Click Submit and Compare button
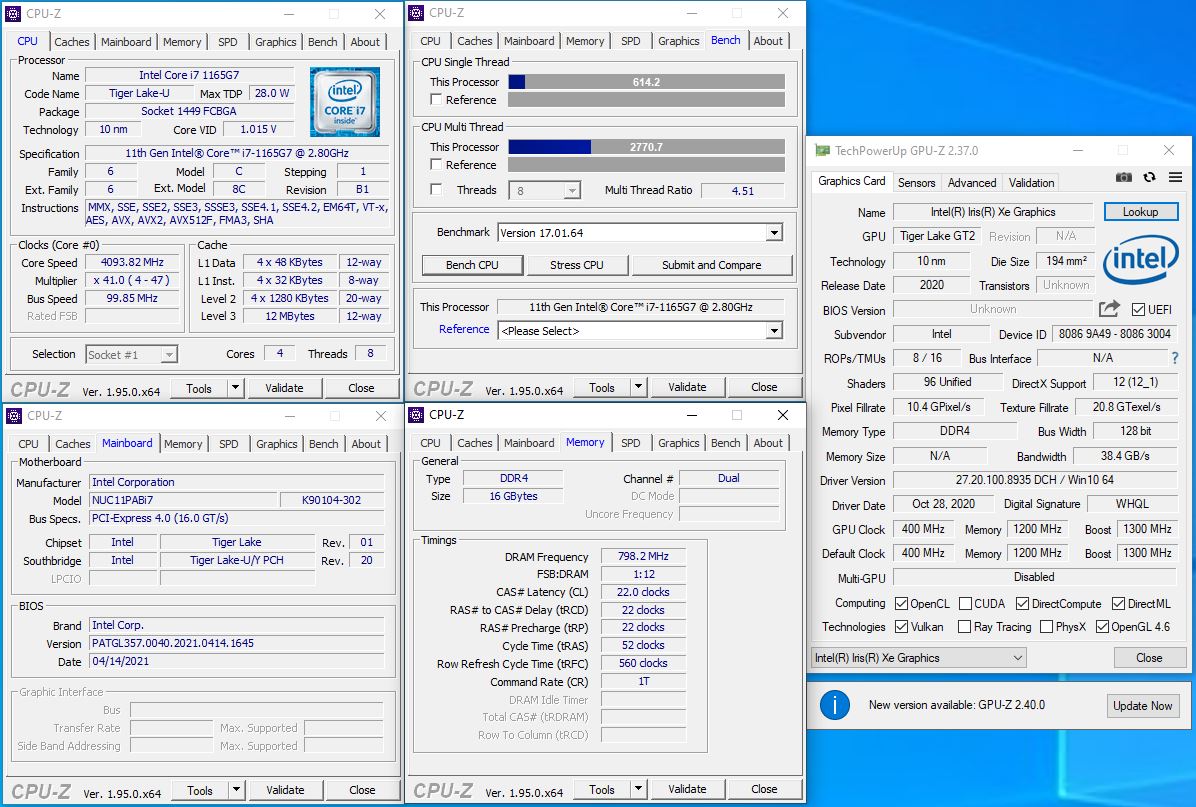 coord(712,265)
